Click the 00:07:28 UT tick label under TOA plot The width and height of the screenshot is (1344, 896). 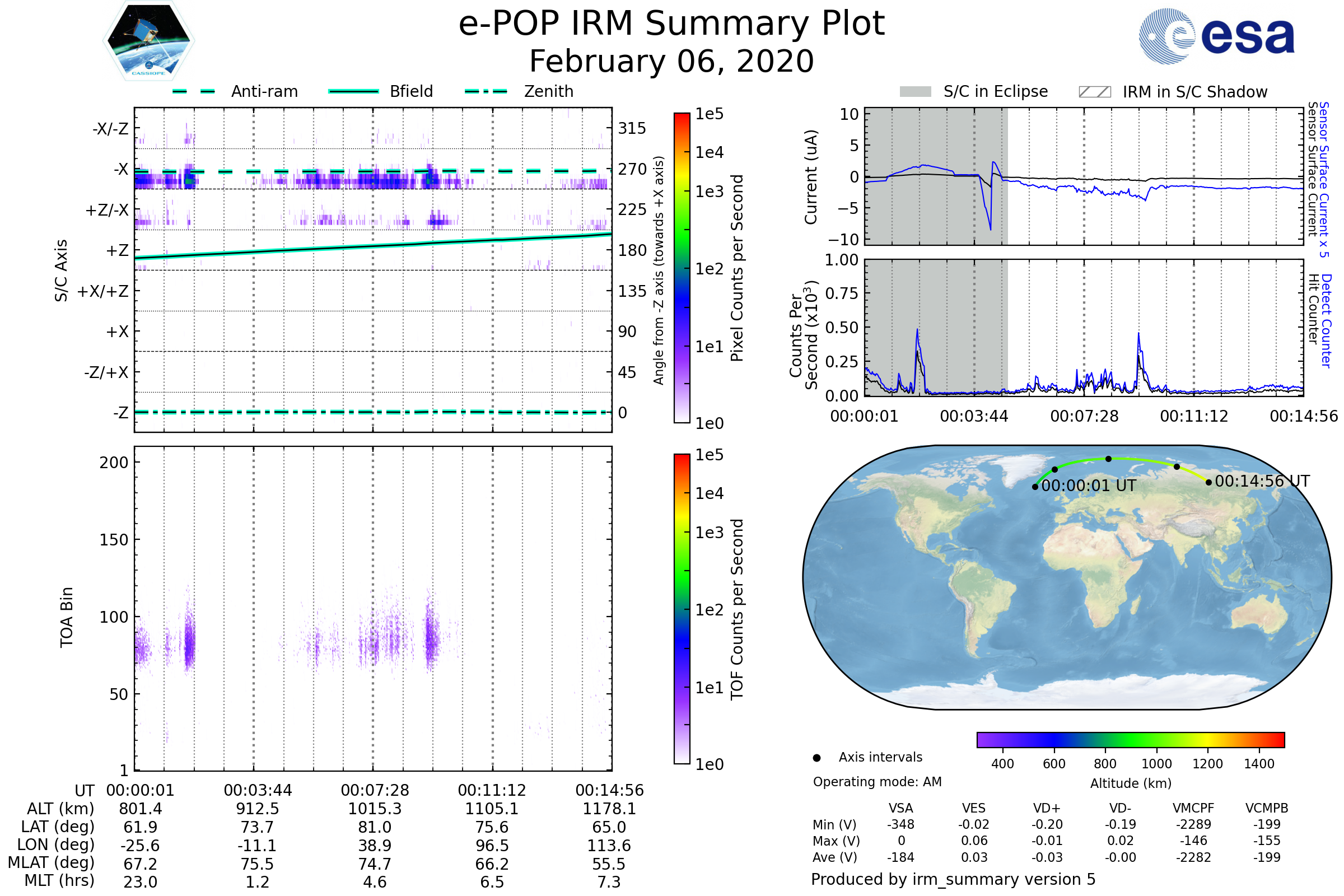point(375,790)
